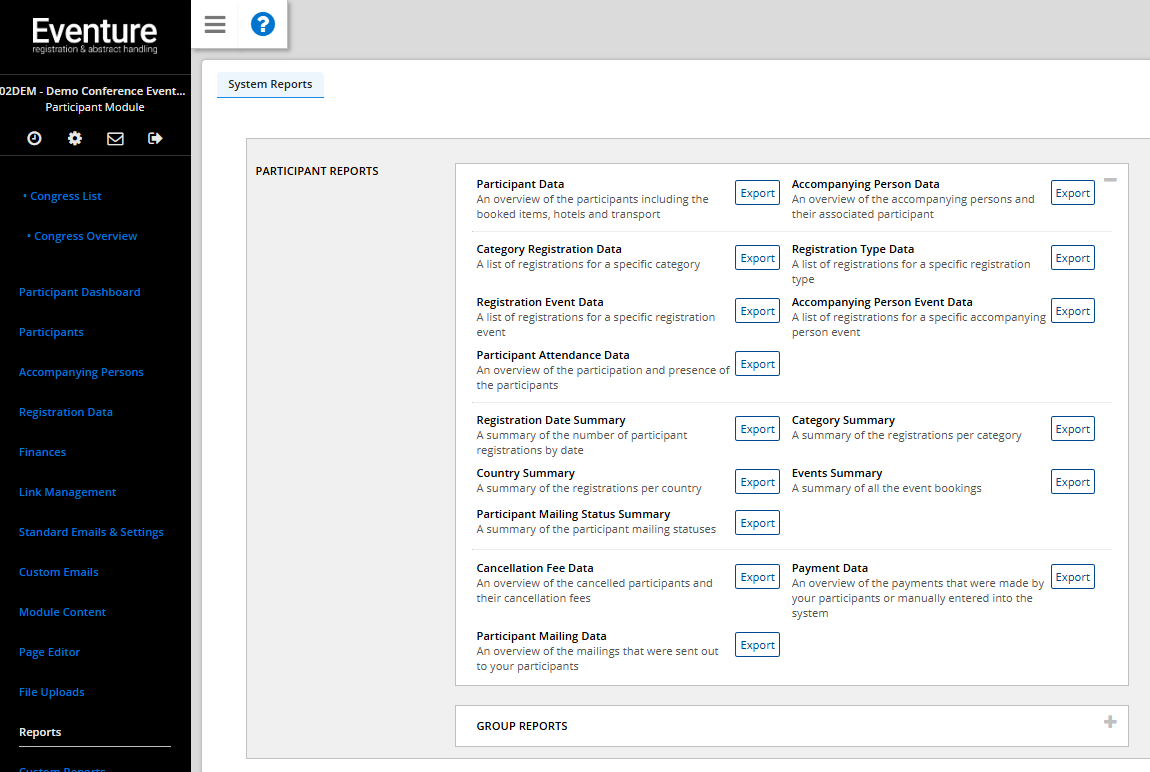This screenshot has width=1150, height=772.
Task: Open the clock history icon in sidebar
Action: 34,139
